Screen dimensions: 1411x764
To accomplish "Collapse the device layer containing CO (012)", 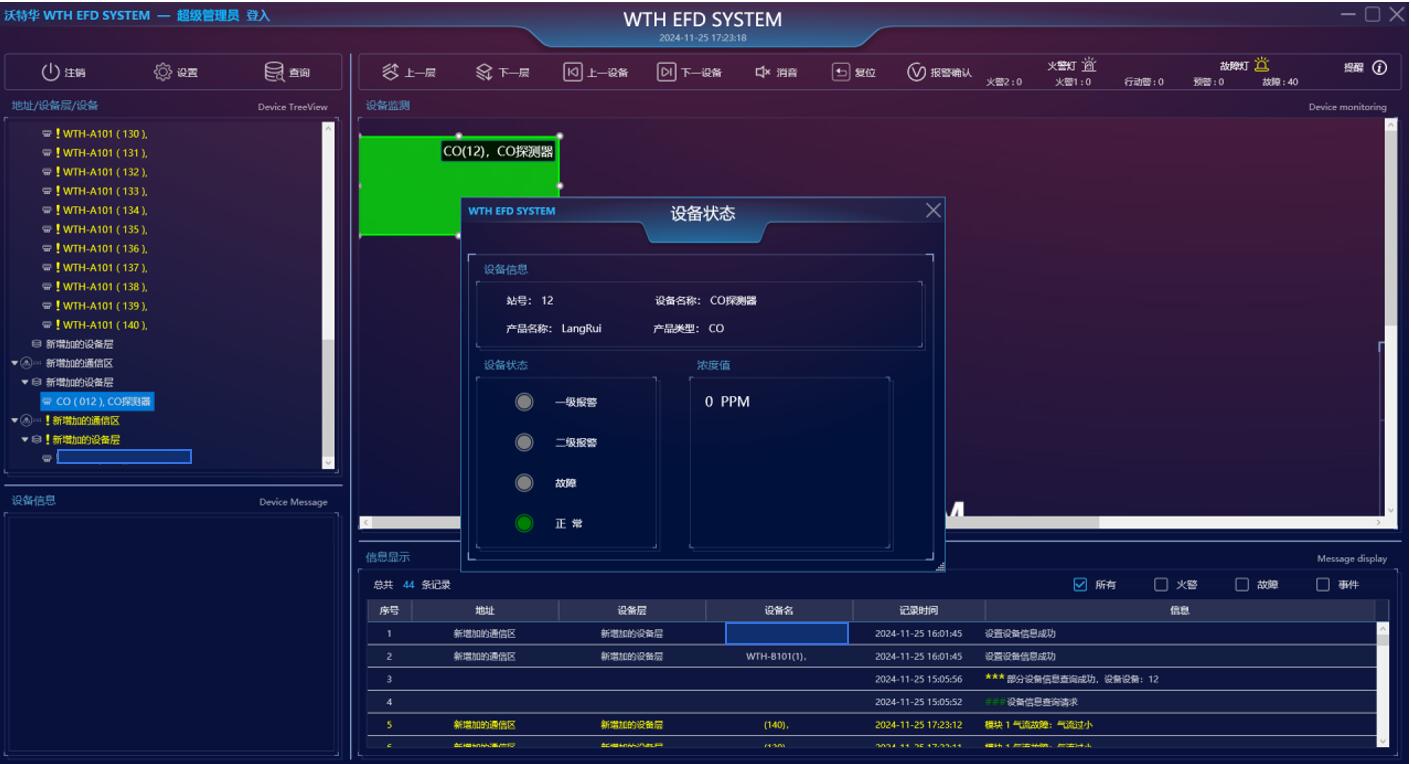I will click(26, 382).
